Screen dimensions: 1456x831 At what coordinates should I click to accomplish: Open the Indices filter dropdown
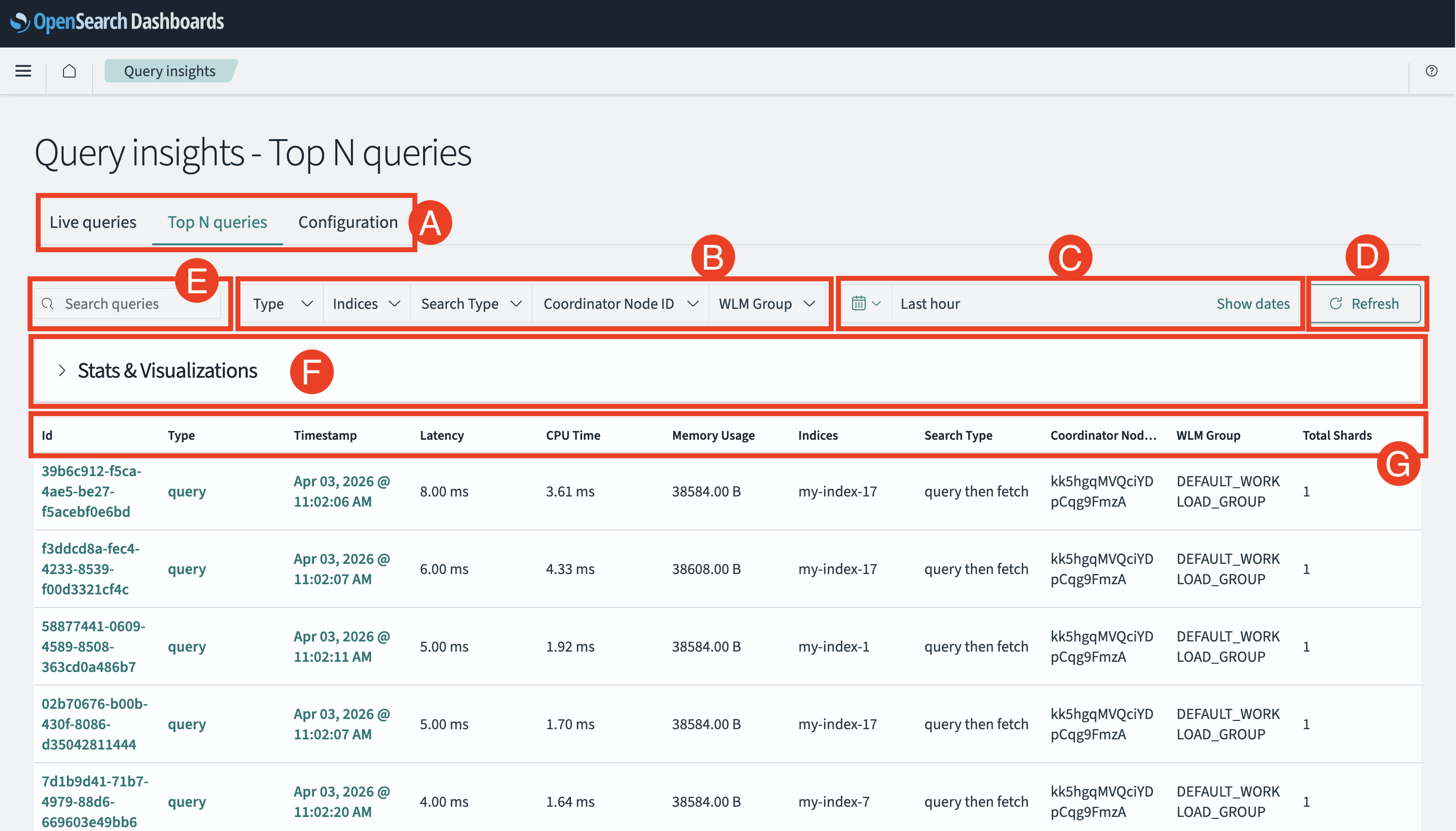366,304
